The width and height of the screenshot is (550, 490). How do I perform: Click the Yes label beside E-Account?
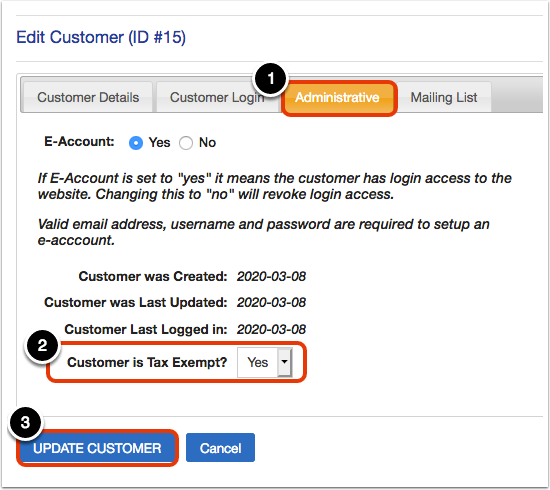(x=159, y=142)
